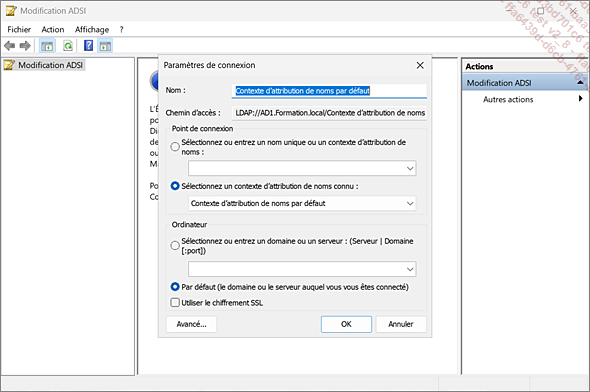Click Autres actions in the Actions pane

tap(508, 100)
